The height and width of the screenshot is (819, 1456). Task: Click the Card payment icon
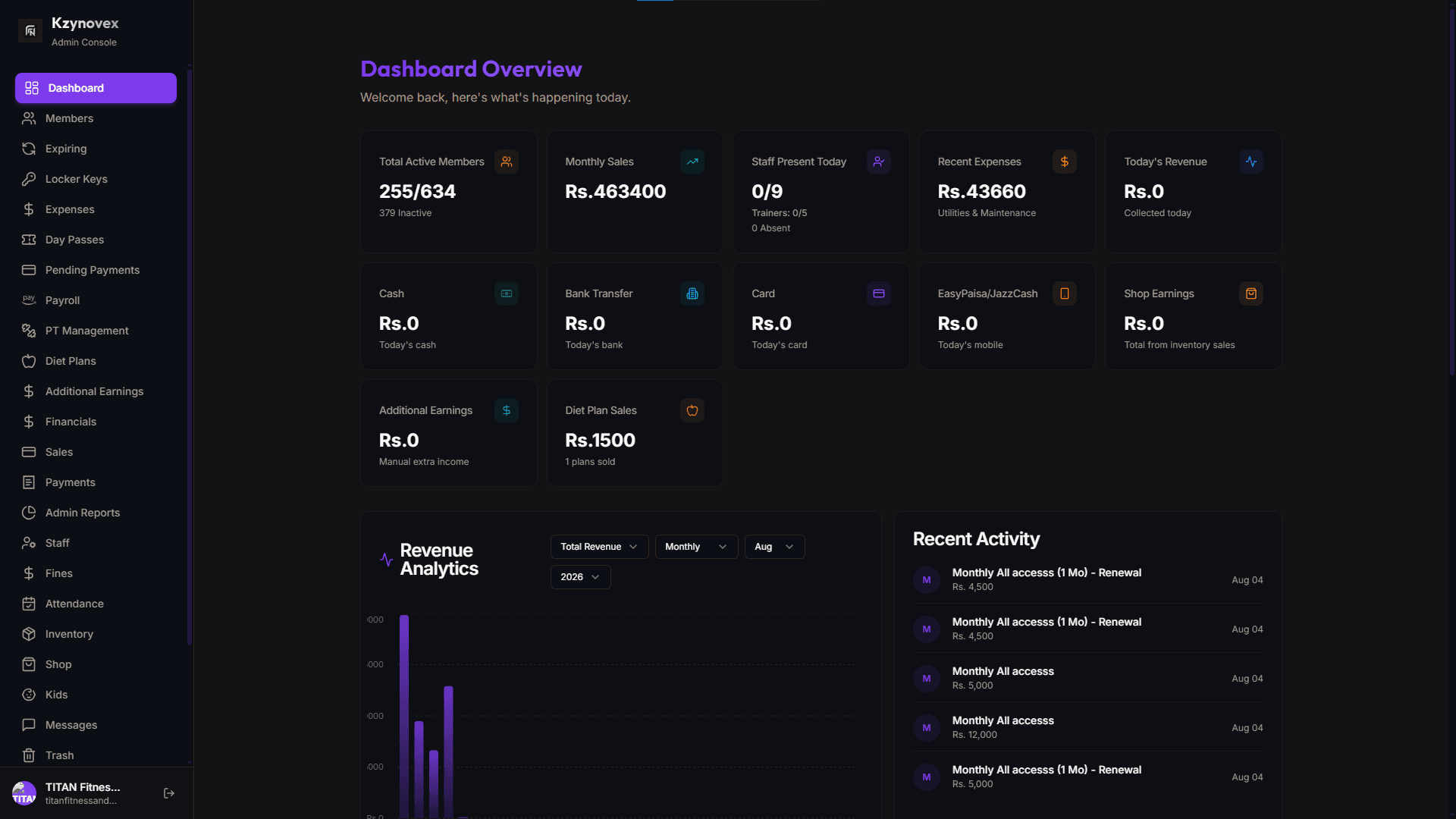[879, 293]
